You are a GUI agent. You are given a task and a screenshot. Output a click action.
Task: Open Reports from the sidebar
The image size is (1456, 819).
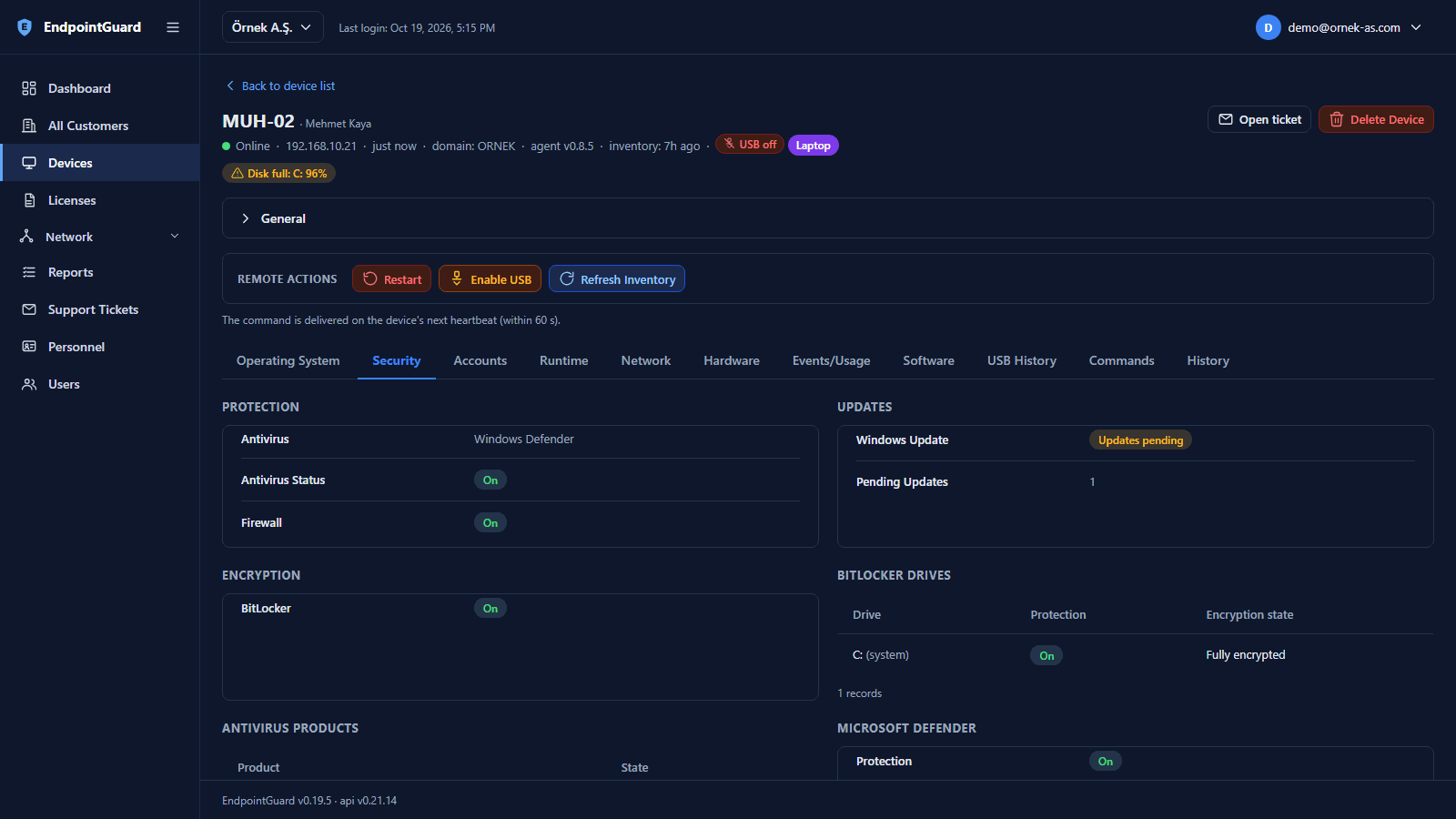100,272
